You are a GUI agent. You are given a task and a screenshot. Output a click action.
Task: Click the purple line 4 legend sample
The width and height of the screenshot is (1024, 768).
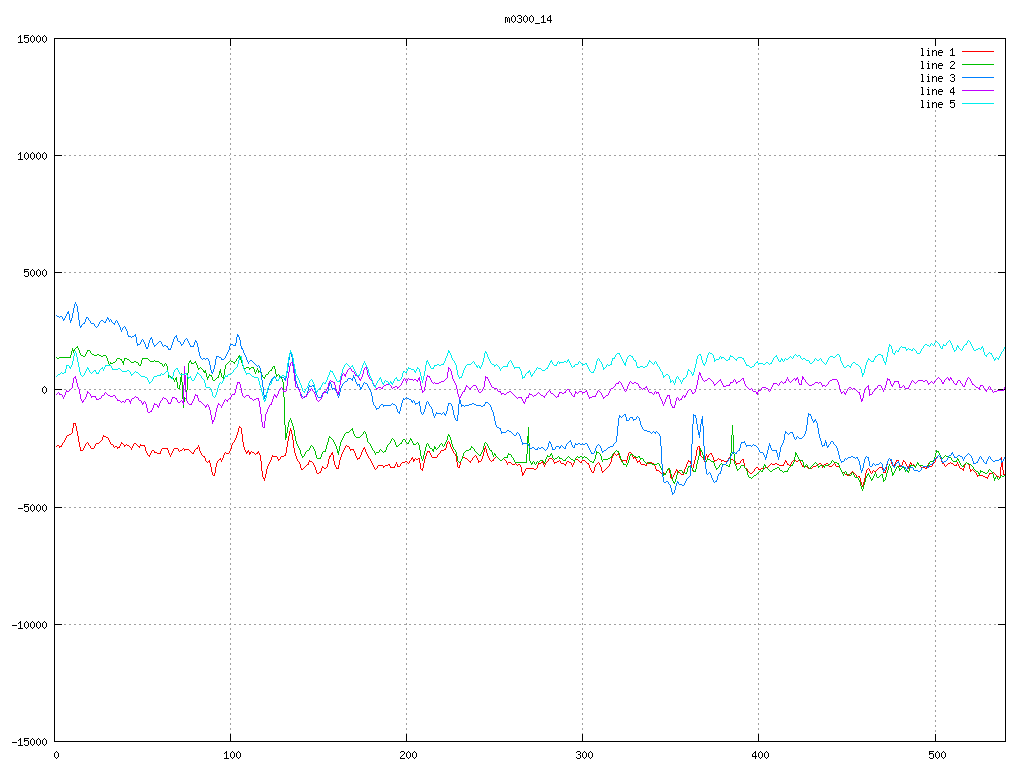coord(978,91)
